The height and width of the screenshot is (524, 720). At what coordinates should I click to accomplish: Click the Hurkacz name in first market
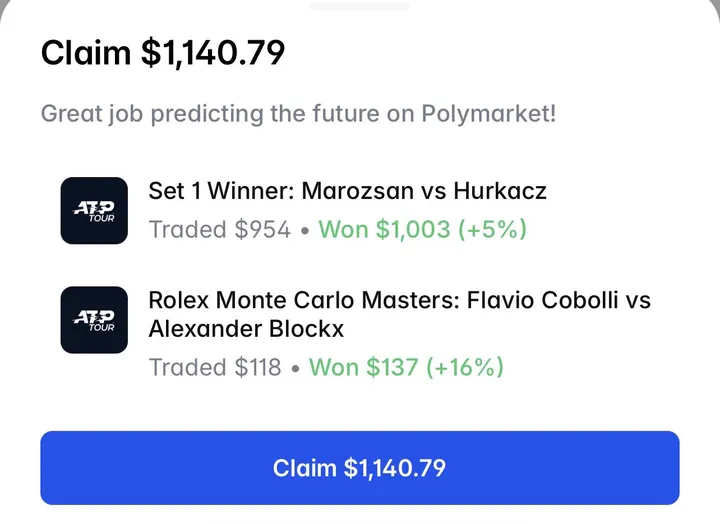(x=500, y=191)
